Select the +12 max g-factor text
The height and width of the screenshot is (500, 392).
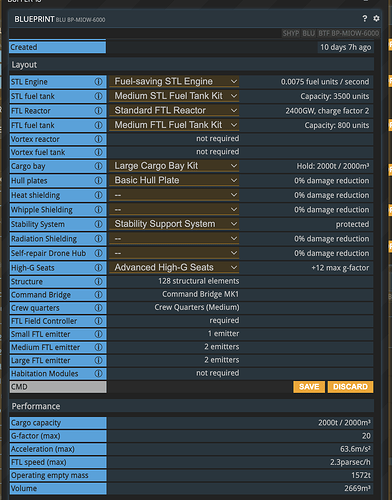(x=340, y=268)
